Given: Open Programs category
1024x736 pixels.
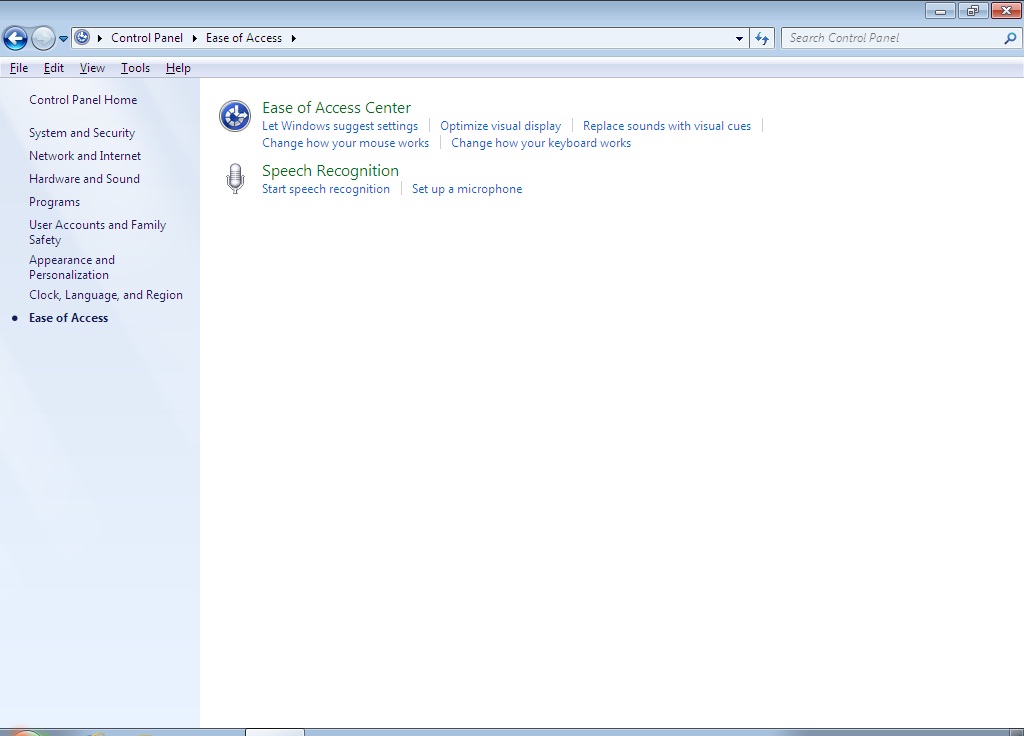Looking at the screenshot, I should tap(54, 202).
